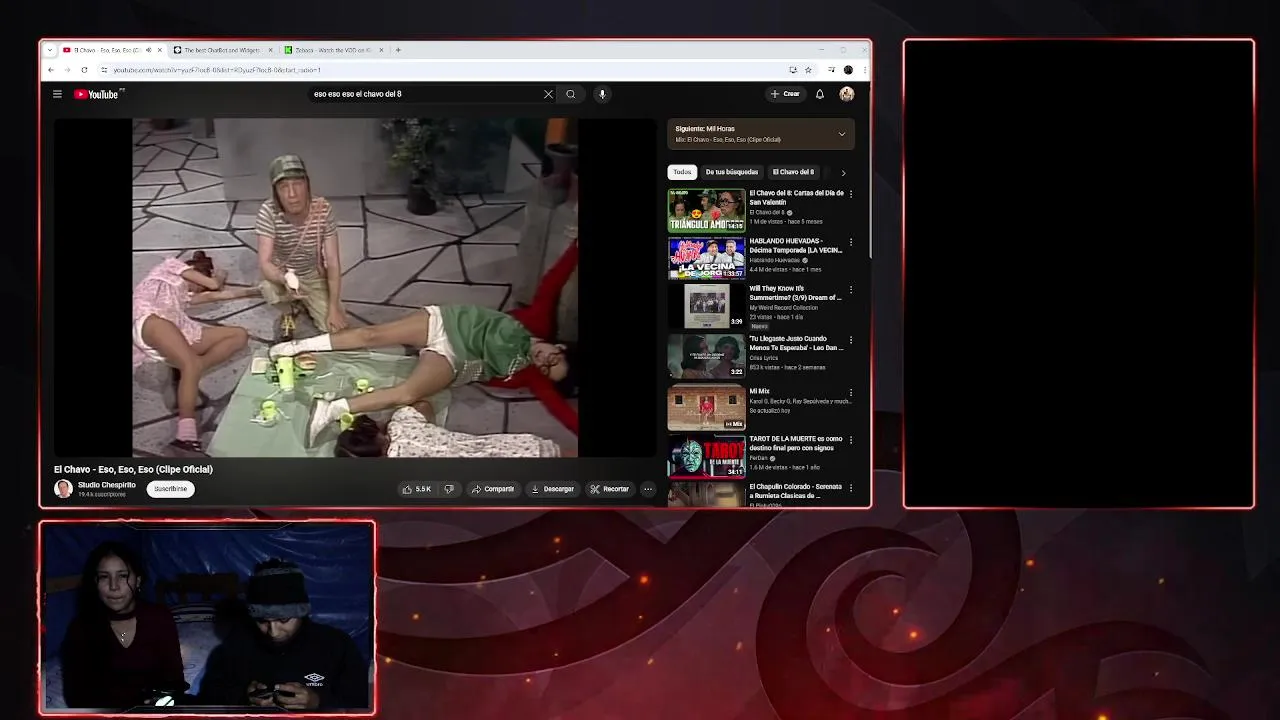Image resolution: width=1280 pixels, height=720 pixels.
Task: Open options for El Chapulín Colorado Serenata
Action: coord(851,488)
